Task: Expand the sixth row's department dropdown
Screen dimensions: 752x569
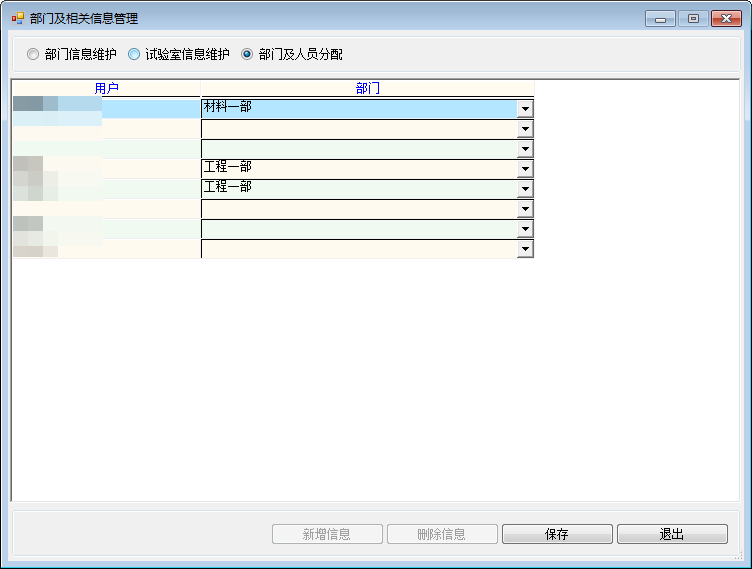Action: point(525,209)
